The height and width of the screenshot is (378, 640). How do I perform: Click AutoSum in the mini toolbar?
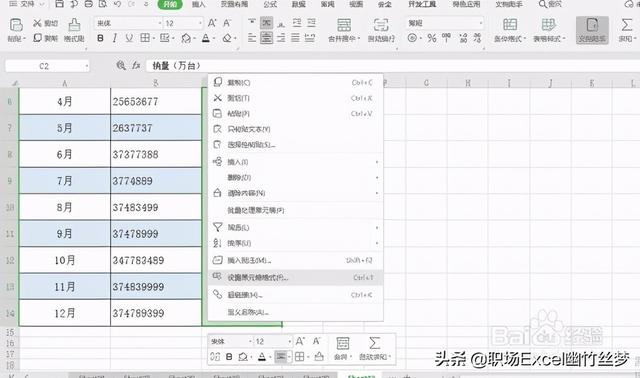pyautogui.click(x=375, y=347)
